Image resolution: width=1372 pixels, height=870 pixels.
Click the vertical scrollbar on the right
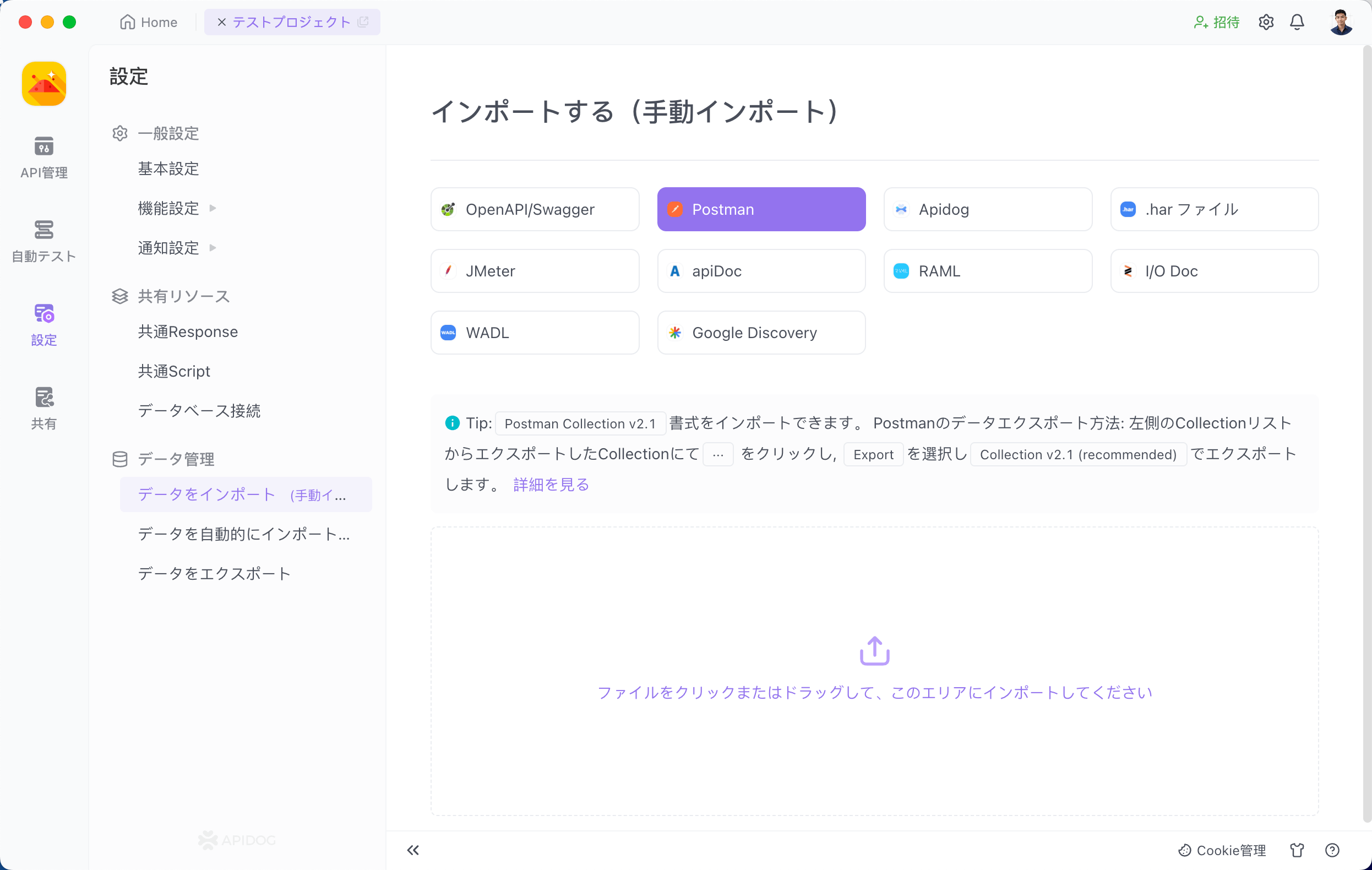1366,433
